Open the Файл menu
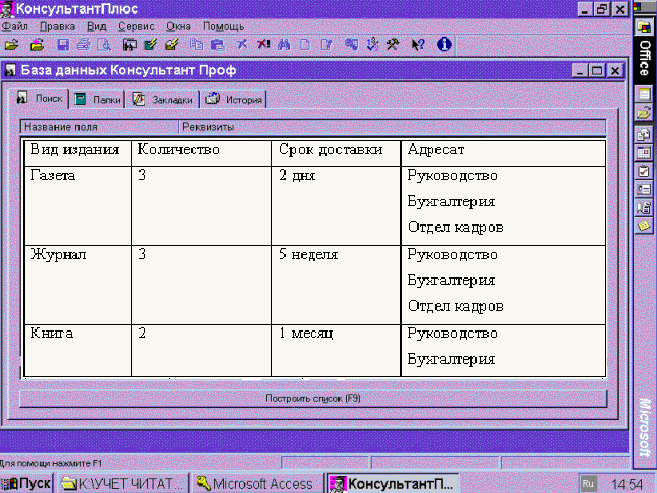The width and height of the screenshot is (657, 493). click(15, 26)
